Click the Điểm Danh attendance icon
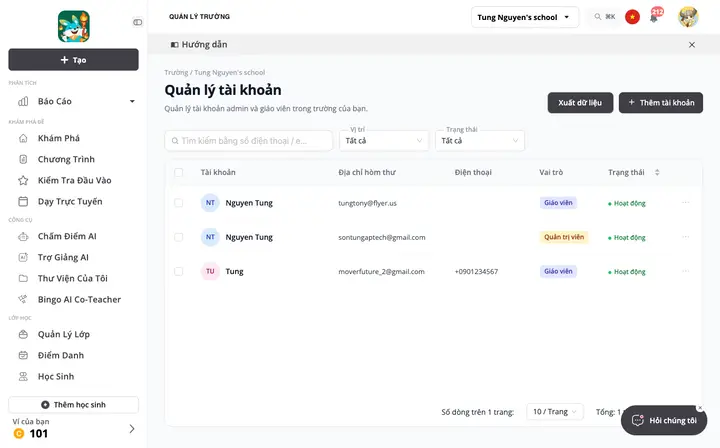 pyautogui.click(x=23, y=355)
